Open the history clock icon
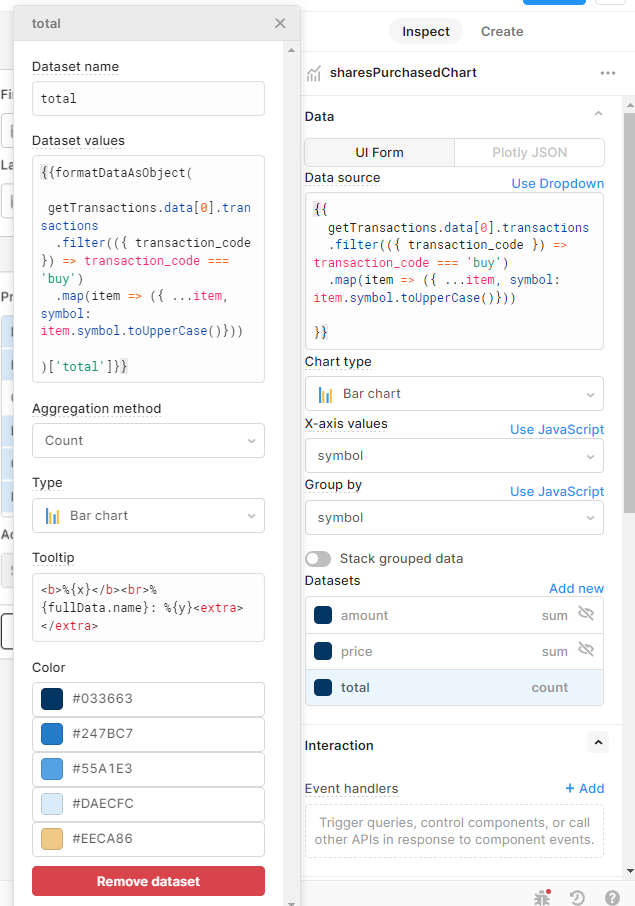The width and height of the screenshot is (635, 906). point(577,897)
